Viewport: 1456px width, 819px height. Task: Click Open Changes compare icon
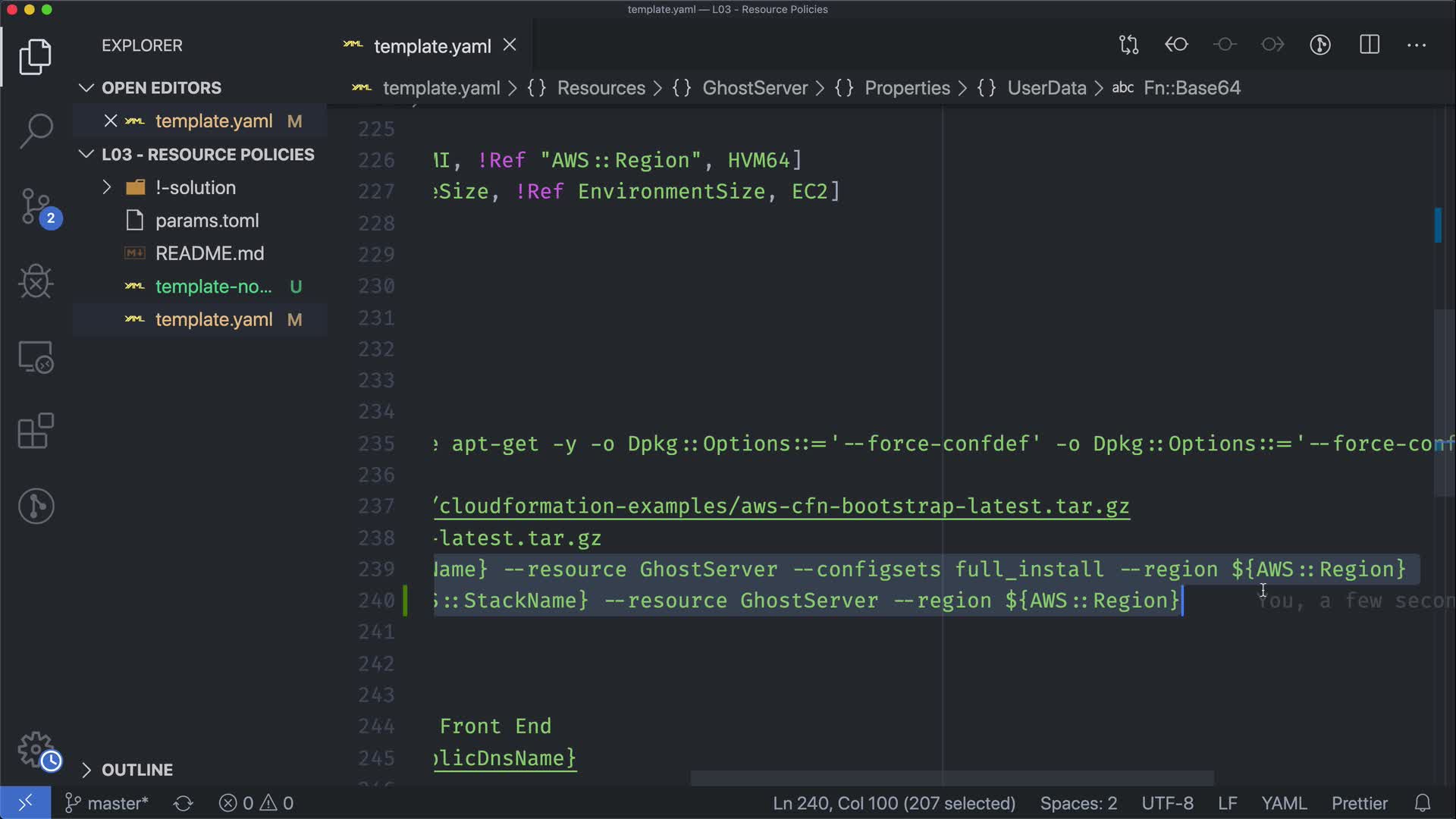(x=1128, y=45)
